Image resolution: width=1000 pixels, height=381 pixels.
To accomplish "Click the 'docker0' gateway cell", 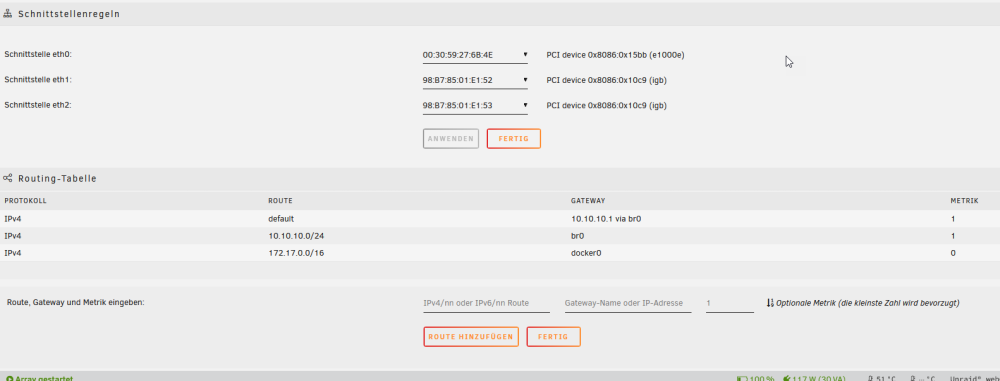I will click(x=586, y=253).
